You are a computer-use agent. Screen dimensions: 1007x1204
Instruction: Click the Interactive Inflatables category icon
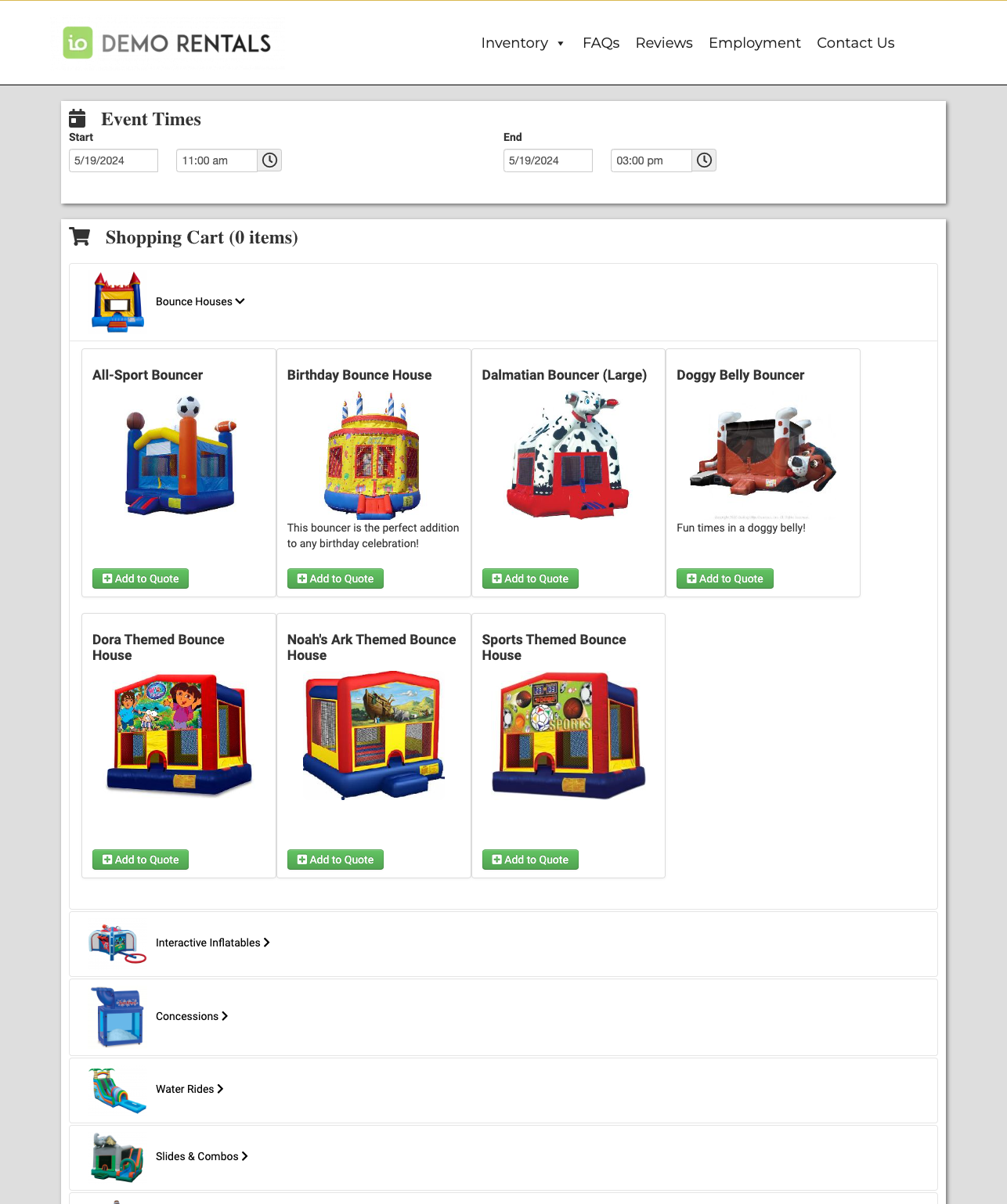117,943
